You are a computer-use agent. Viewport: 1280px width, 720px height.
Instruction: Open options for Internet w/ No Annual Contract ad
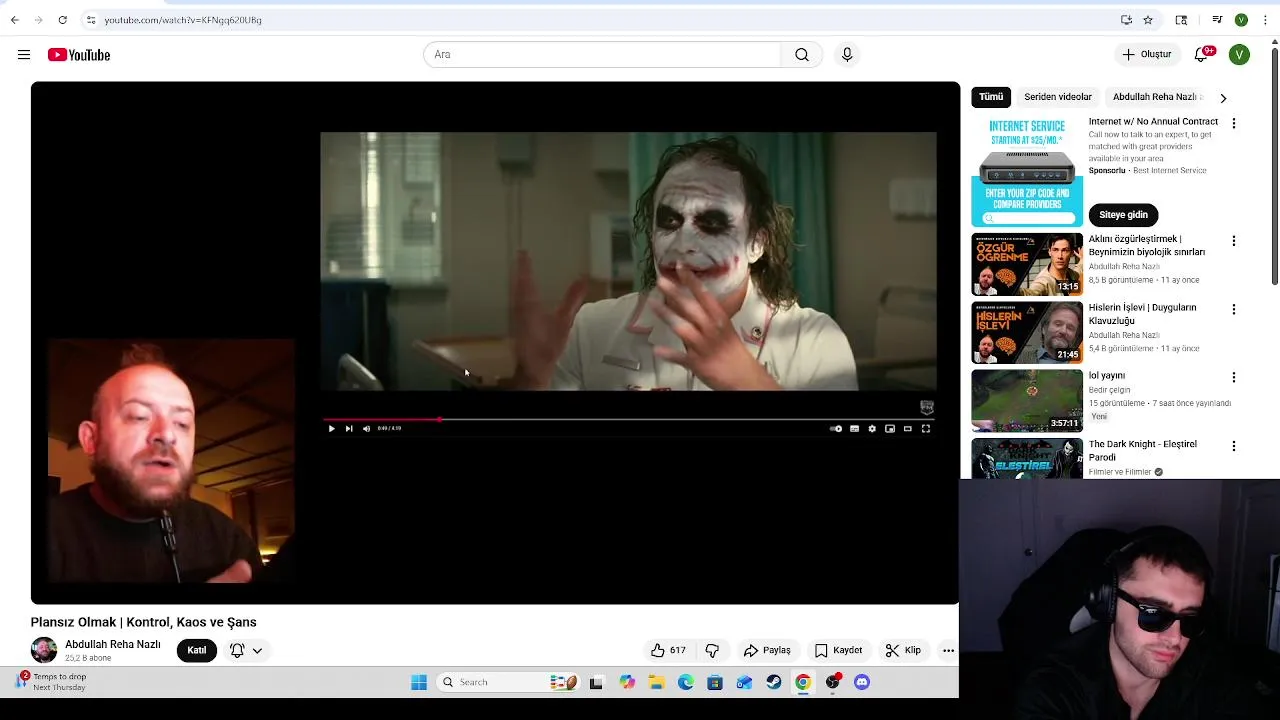point(1234,123)
